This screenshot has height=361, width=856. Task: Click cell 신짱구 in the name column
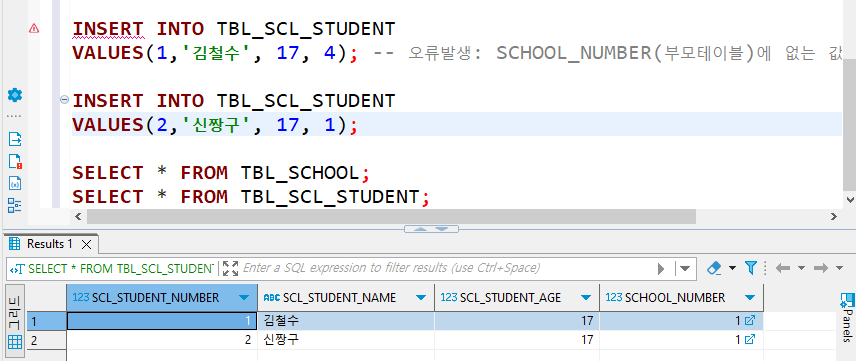click(x=346, y=340)
